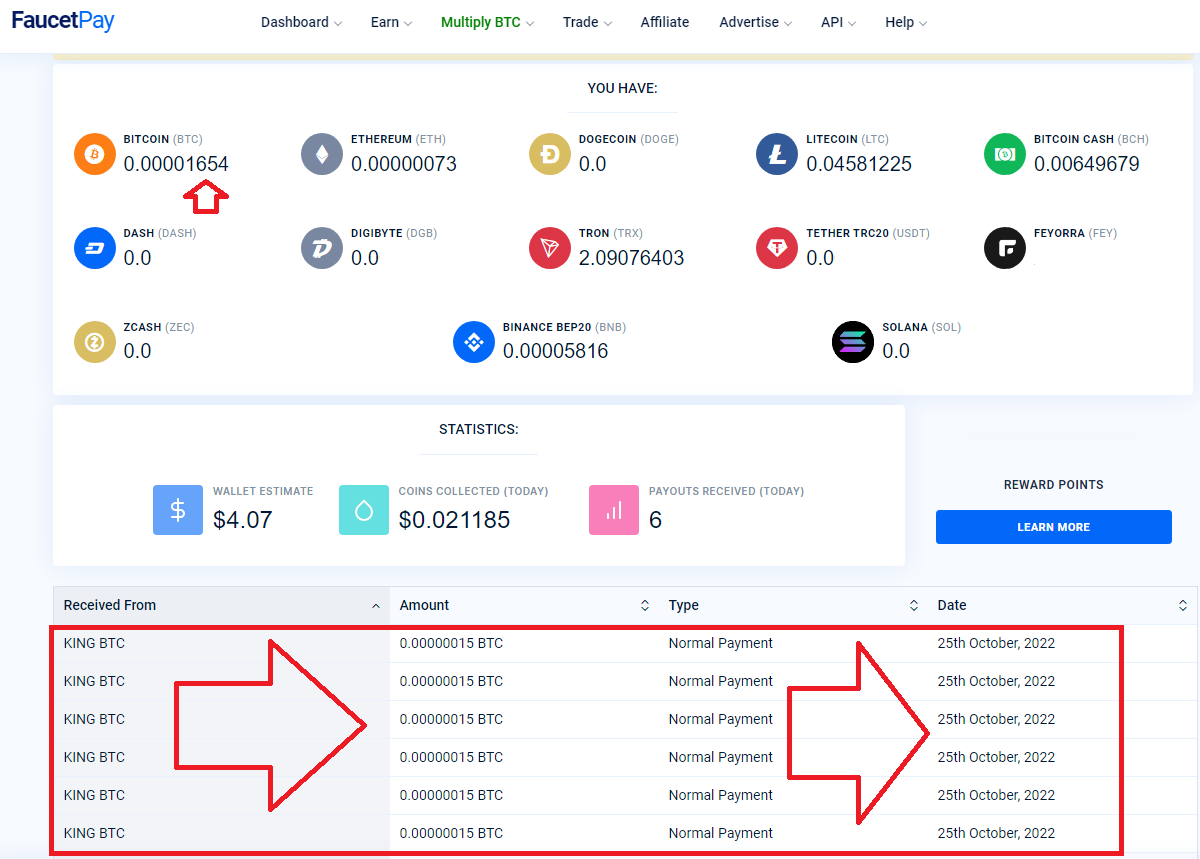
Task: Click the Zcash coin icon
Action: click(x=95, y=342)
